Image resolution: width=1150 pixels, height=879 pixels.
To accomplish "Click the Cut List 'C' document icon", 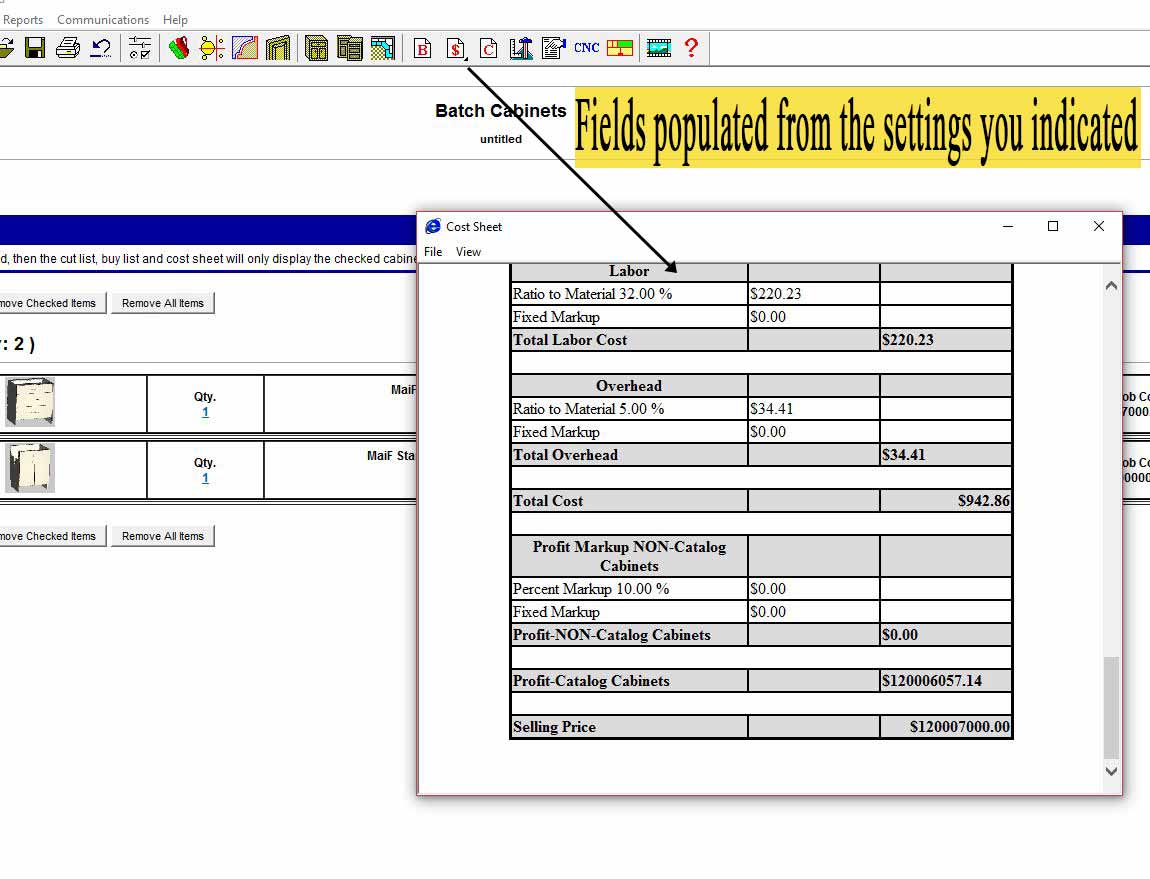I will tap(489, 48).
